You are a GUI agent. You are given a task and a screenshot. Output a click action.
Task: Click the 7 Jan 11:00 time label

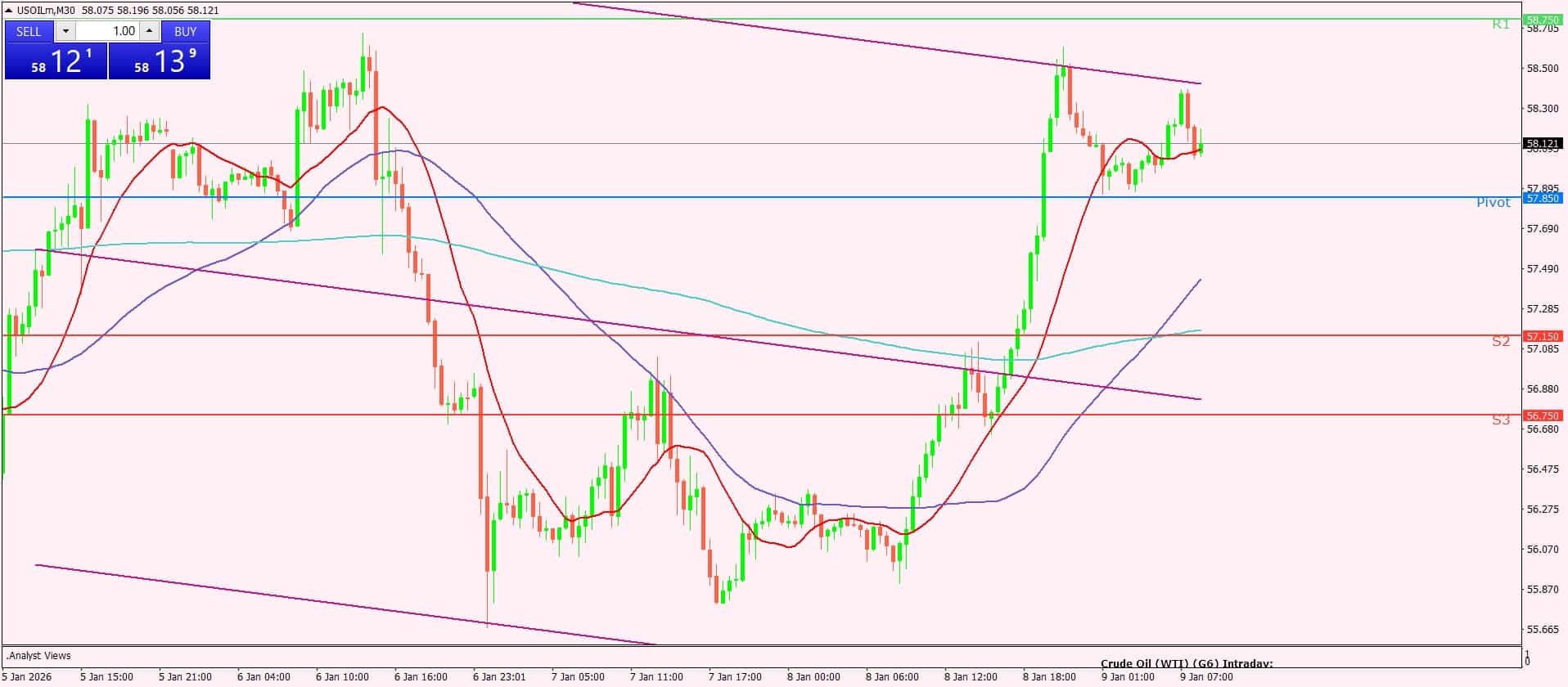pos(656,676)
